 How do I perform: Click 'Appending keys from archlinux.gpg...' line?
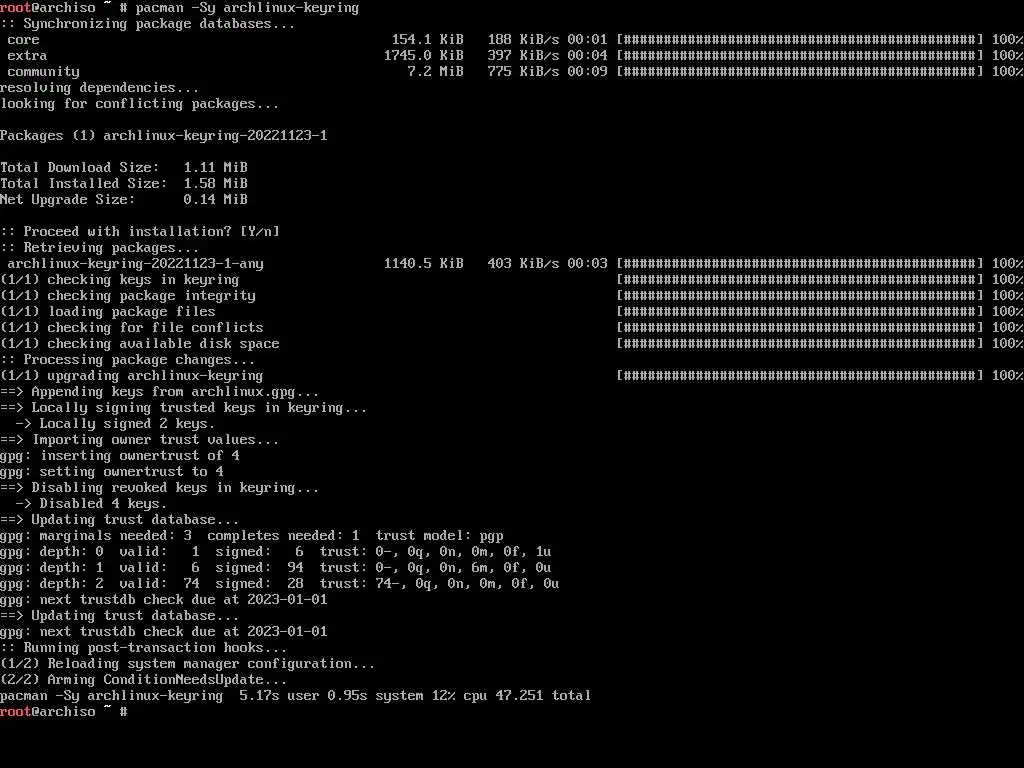click(159, 392)
